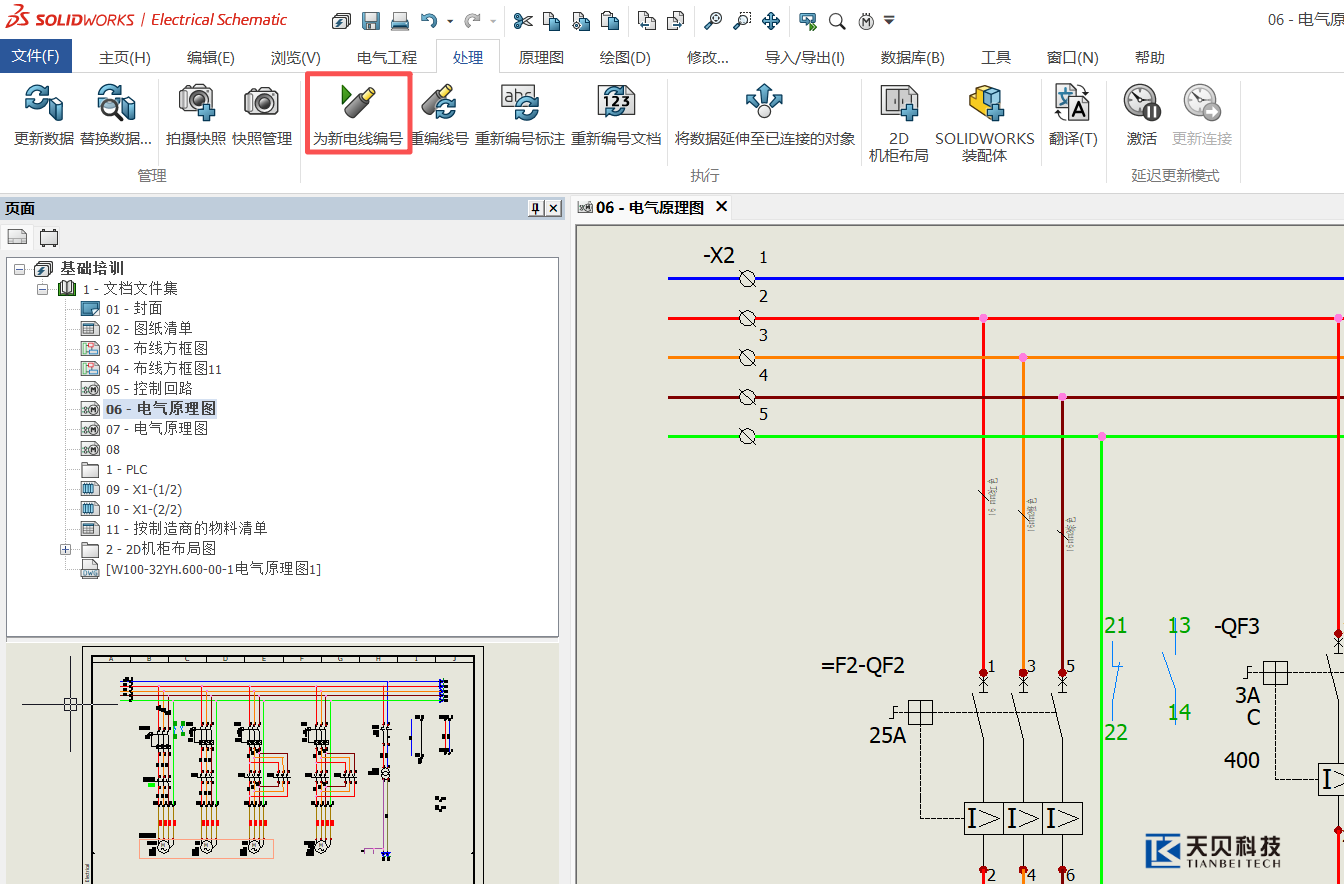Screen dimensions: 1344x884
Task: Expand the 2 - 2D机柜布局图 folder
Action: pos(66,549)
